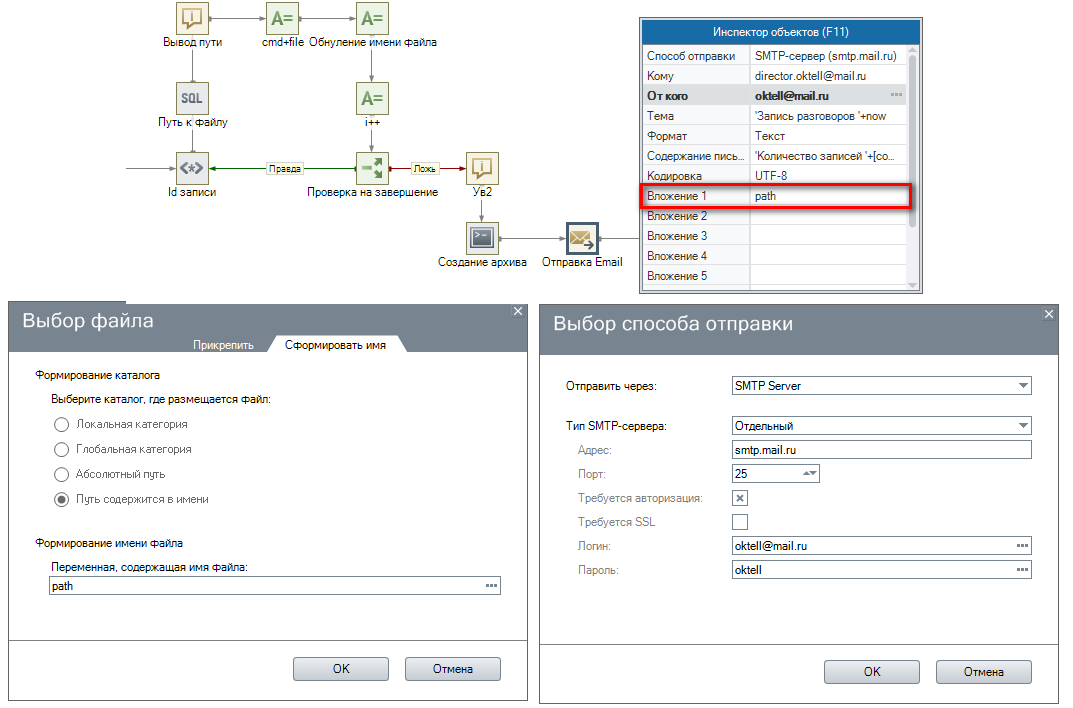
Task: Select the 'Вывод пути' notification block icon
Action: pos(192,18)
